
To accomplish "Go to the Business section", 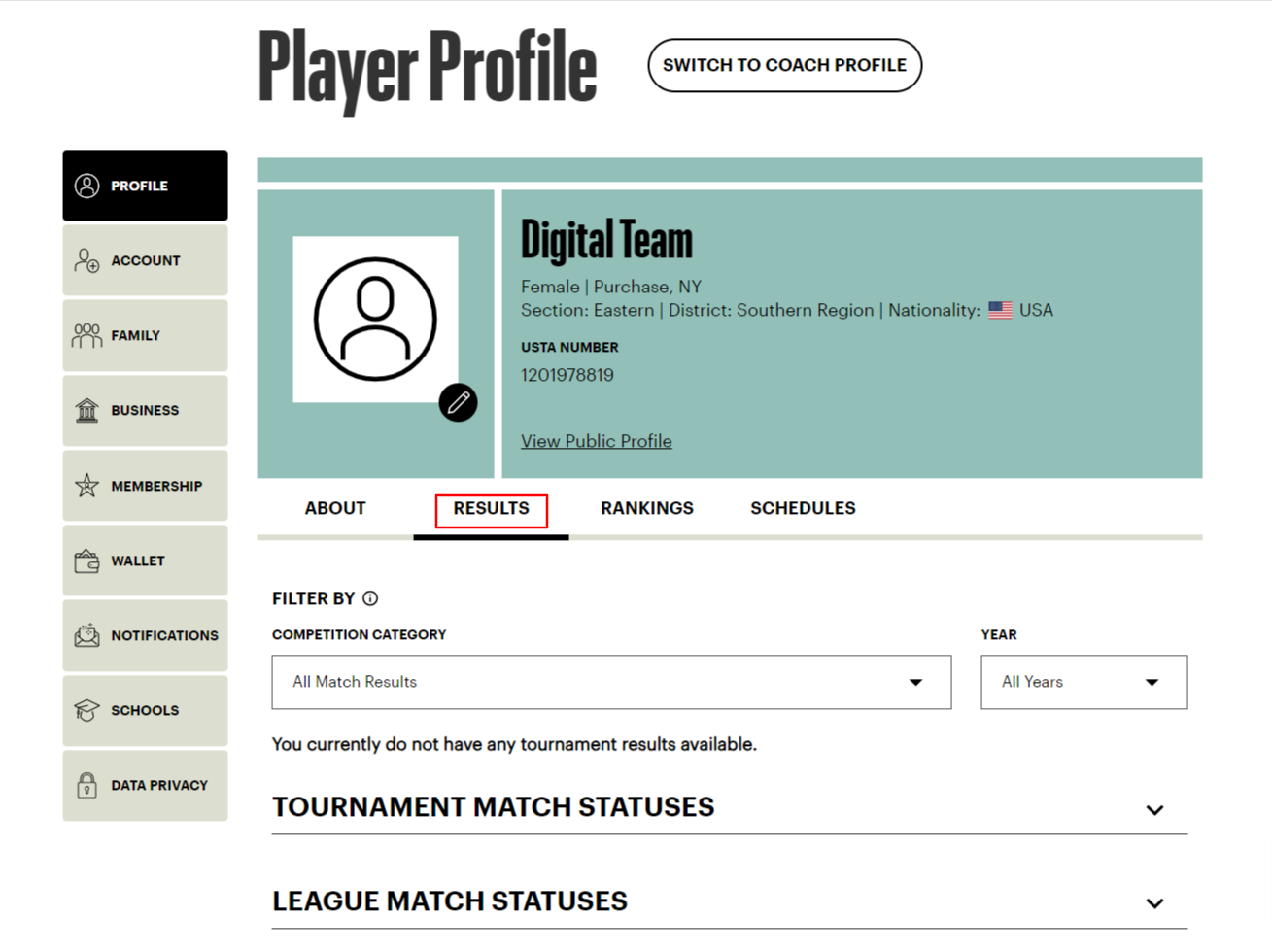I will pos(146,410).
